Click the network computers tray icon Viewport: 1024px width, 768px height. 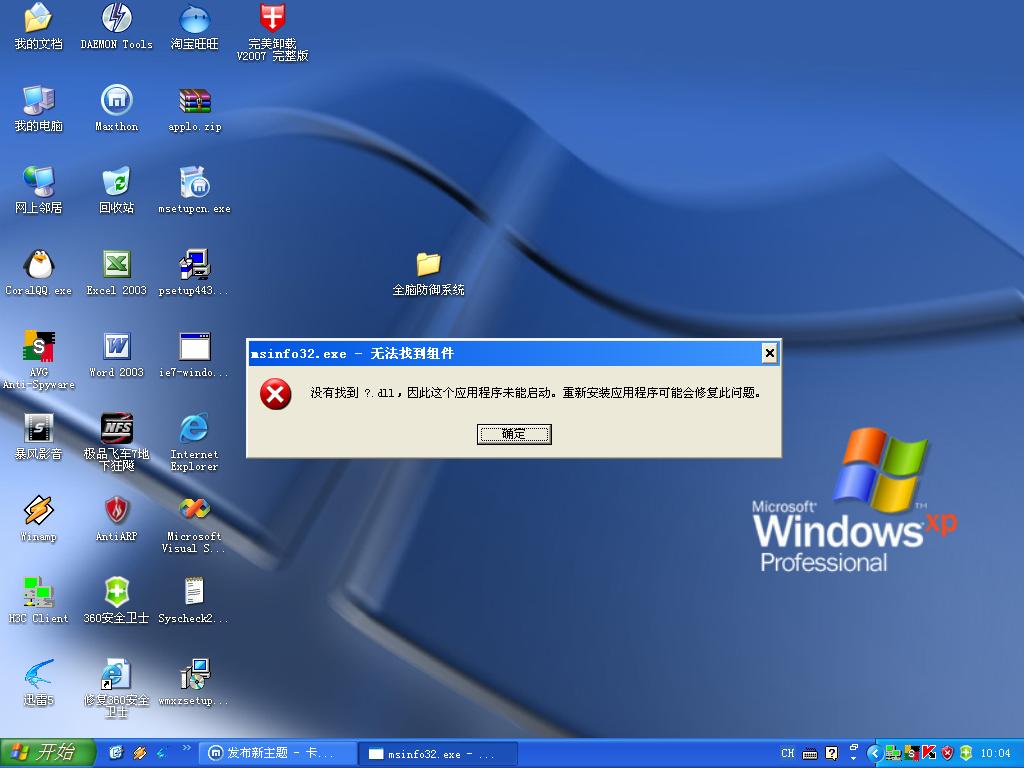[x=893, y=753]
